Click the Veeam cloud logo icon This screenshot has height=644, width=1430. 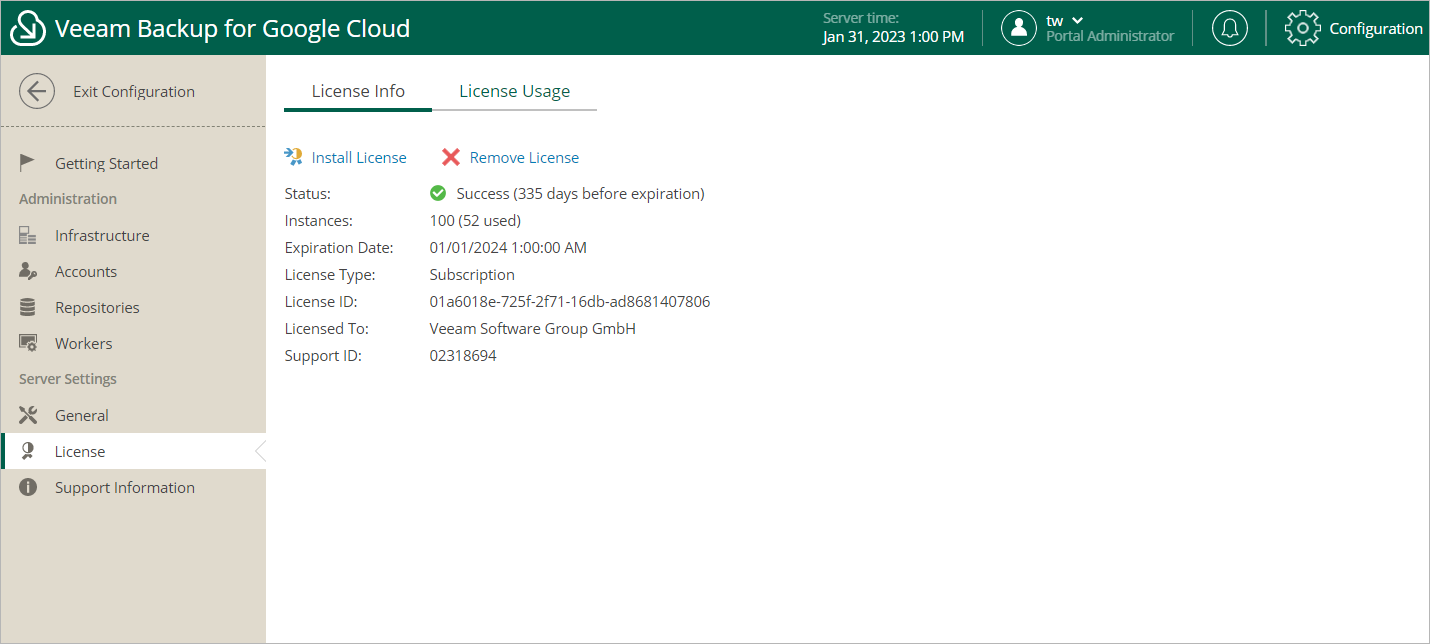28,29
